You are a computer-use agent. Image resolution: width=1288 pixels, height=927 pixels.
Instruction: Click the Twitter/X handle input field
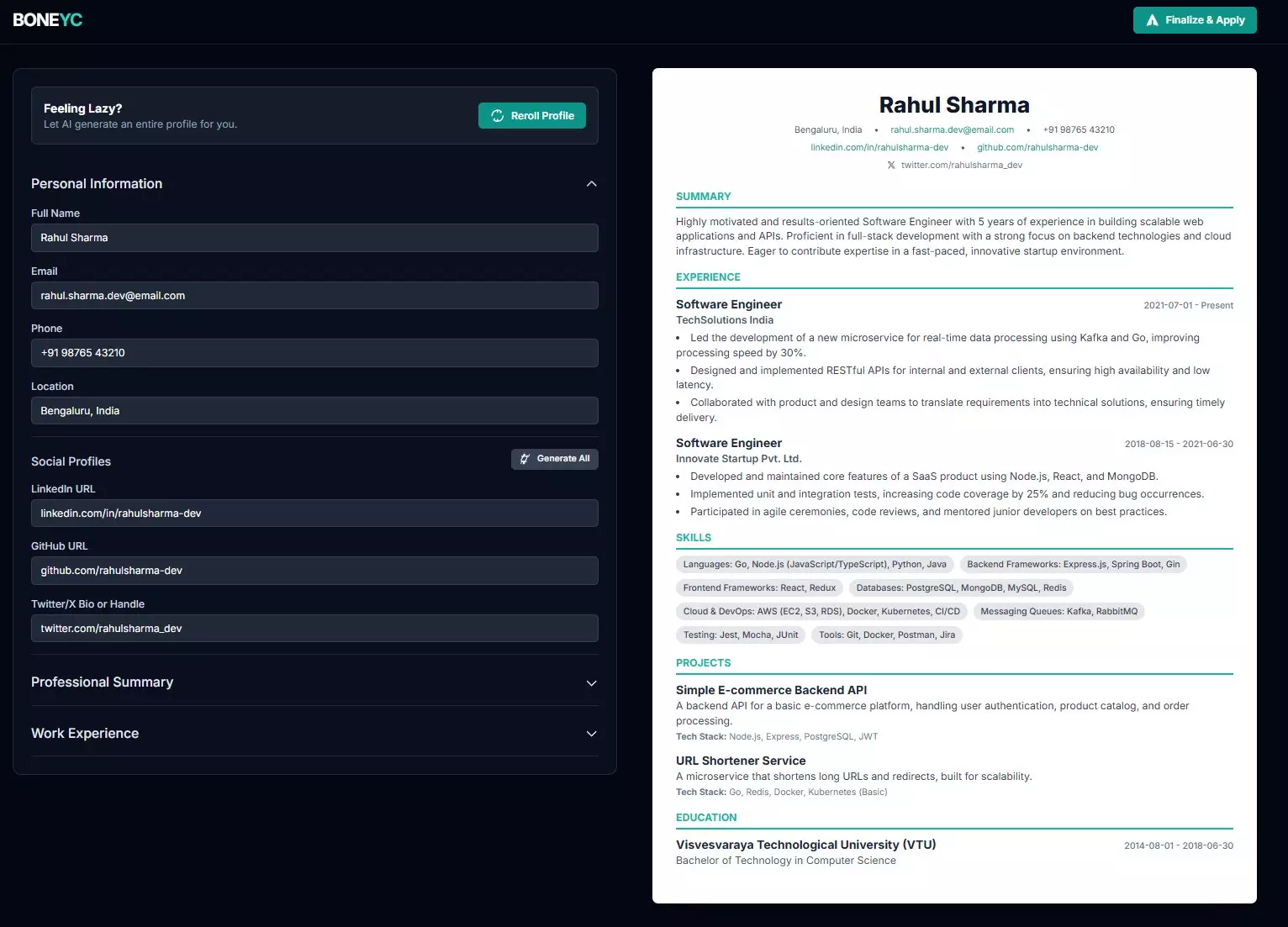coord(314,629)
